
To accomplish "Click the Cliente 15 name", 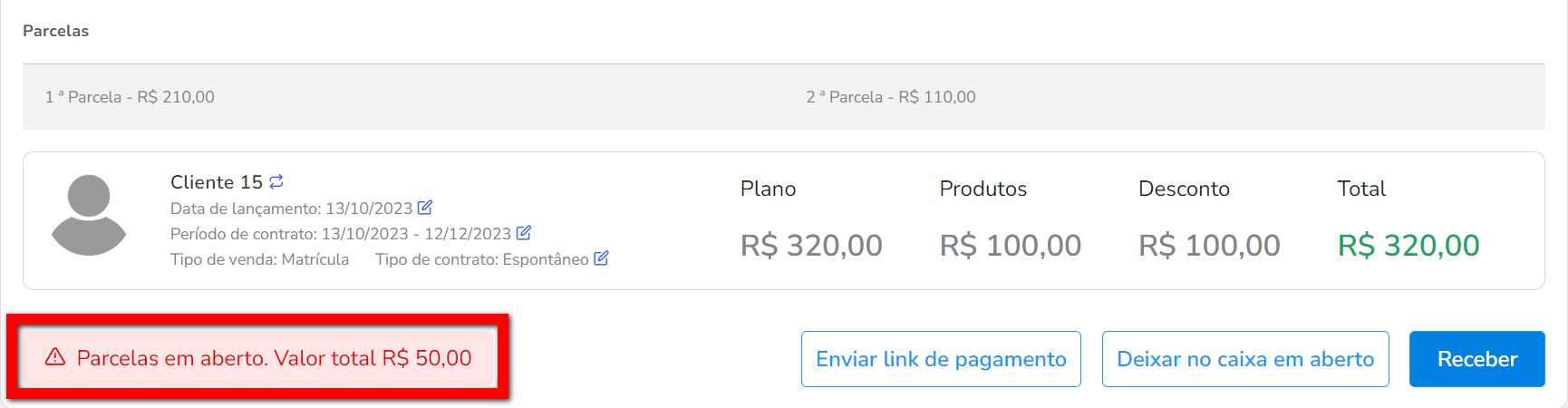I will [x=216, y=182].
